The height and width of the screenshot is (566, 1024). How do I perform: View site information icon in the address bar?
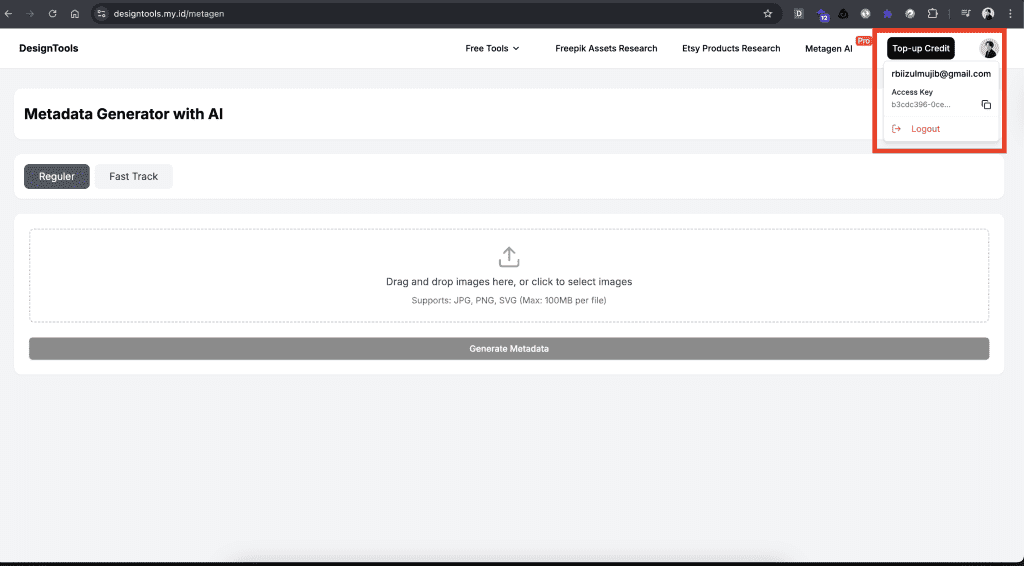[x=101, y=14]
